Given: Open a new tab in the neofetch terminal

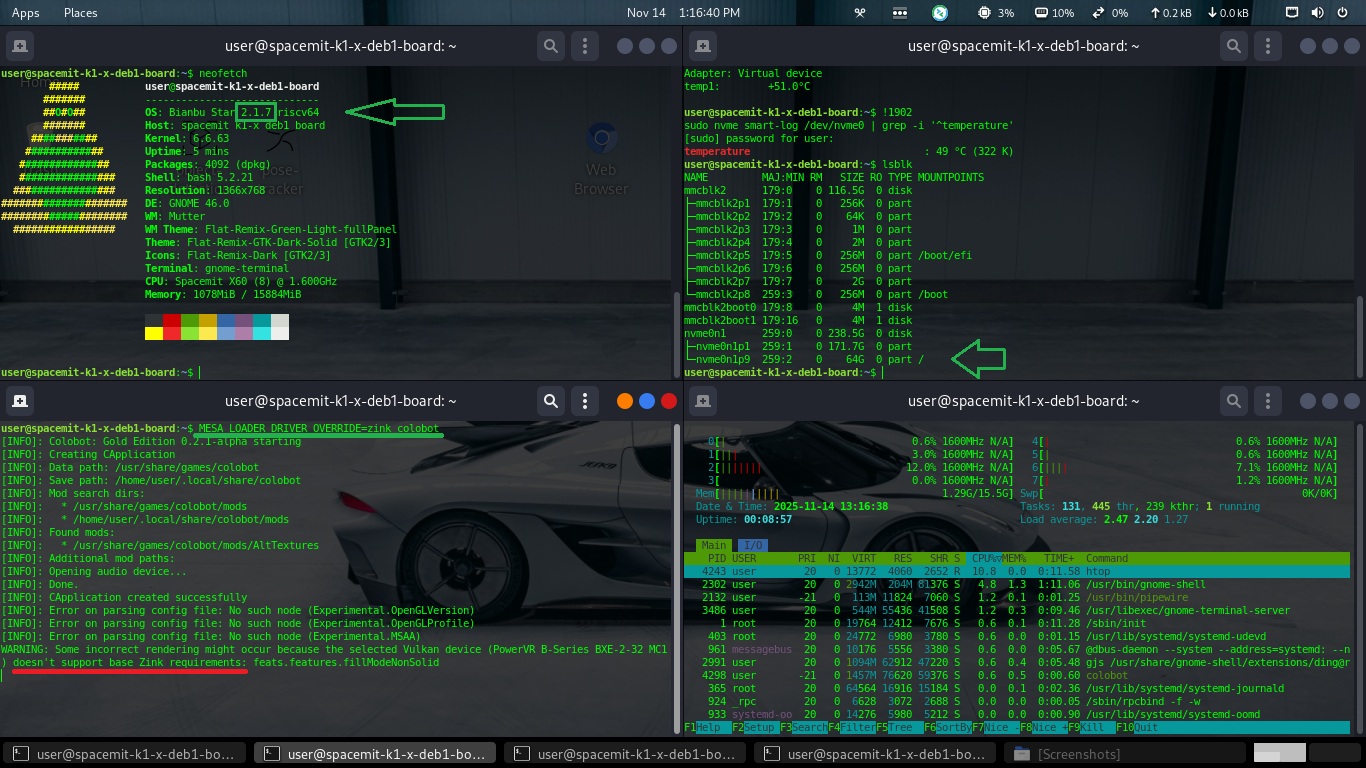Looking at the screenshot, I should (20, 46).
